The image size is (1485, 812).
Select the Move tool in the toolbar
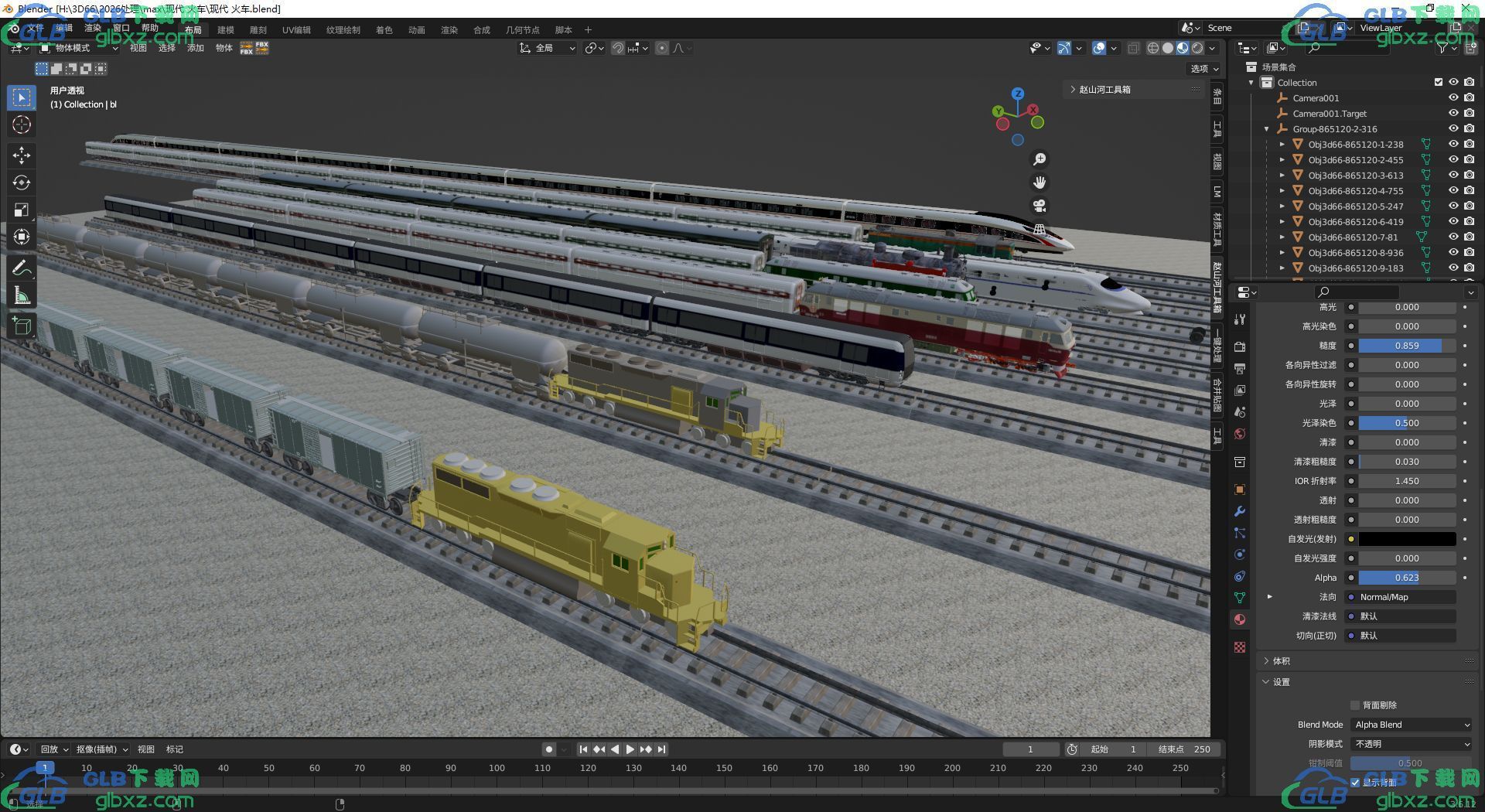point(22,155)
